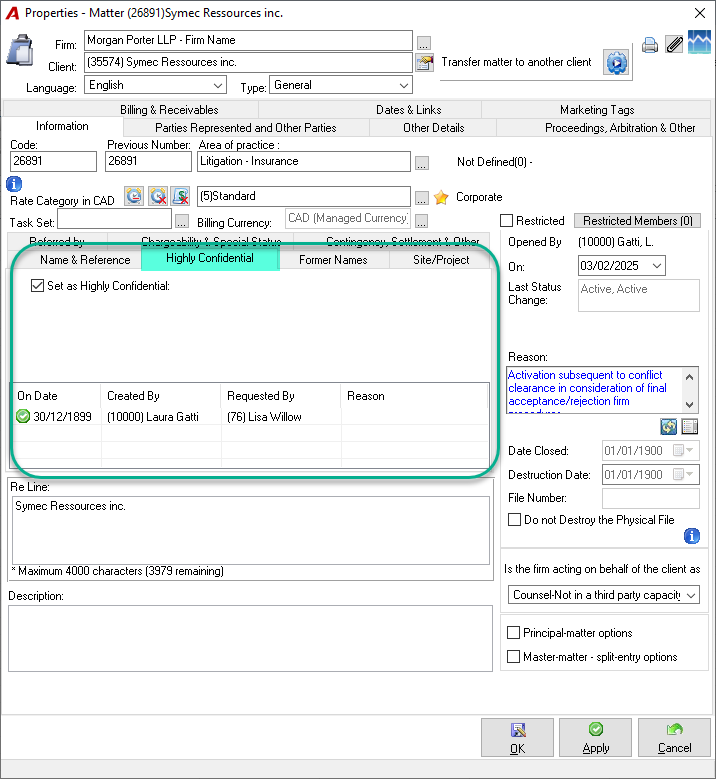Click the printer icon

pos(649,45)
